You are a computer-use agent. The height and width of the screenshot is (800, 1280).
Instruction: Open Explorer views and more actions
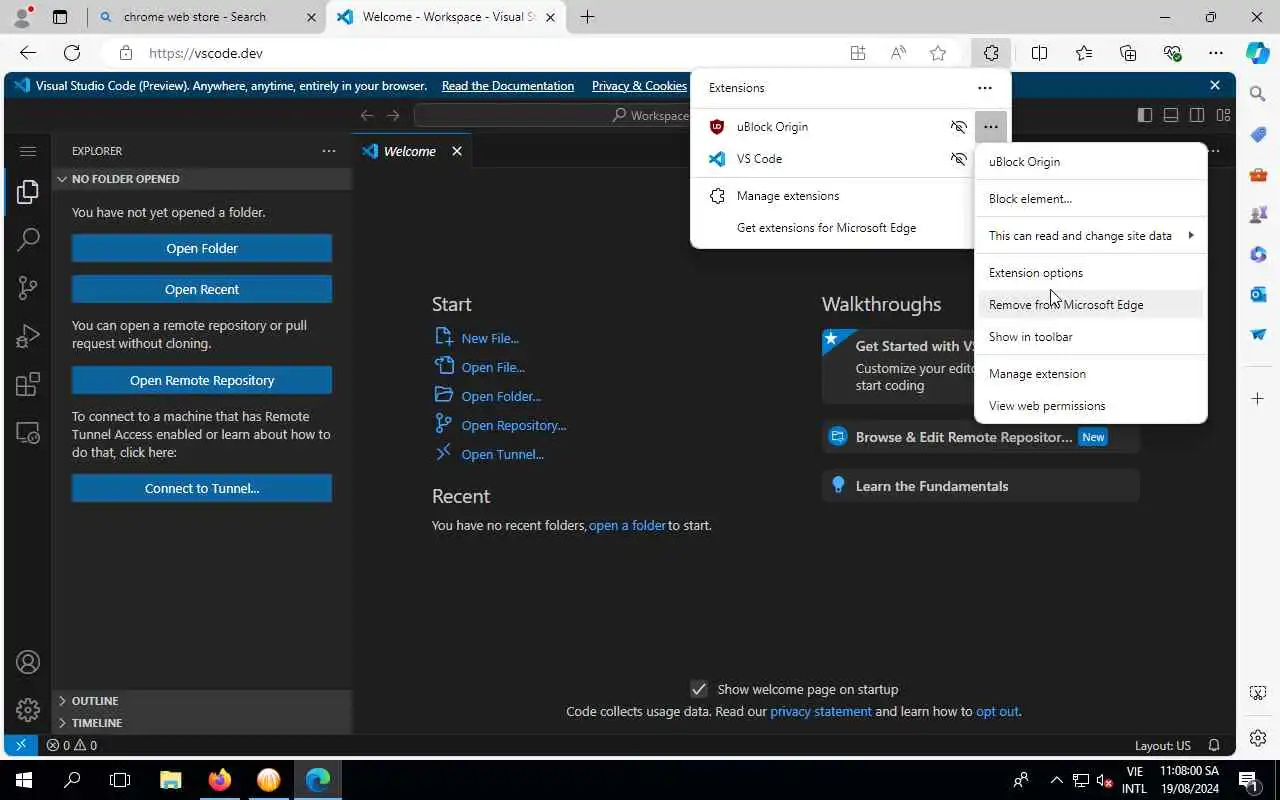[329, 151]
